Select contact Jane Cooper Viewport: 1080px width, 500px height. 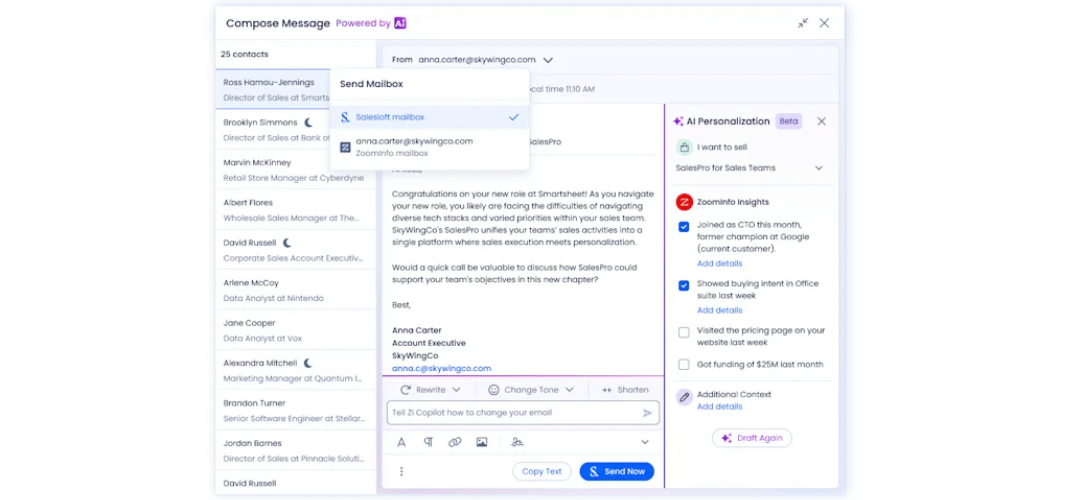tap(295, 330)
